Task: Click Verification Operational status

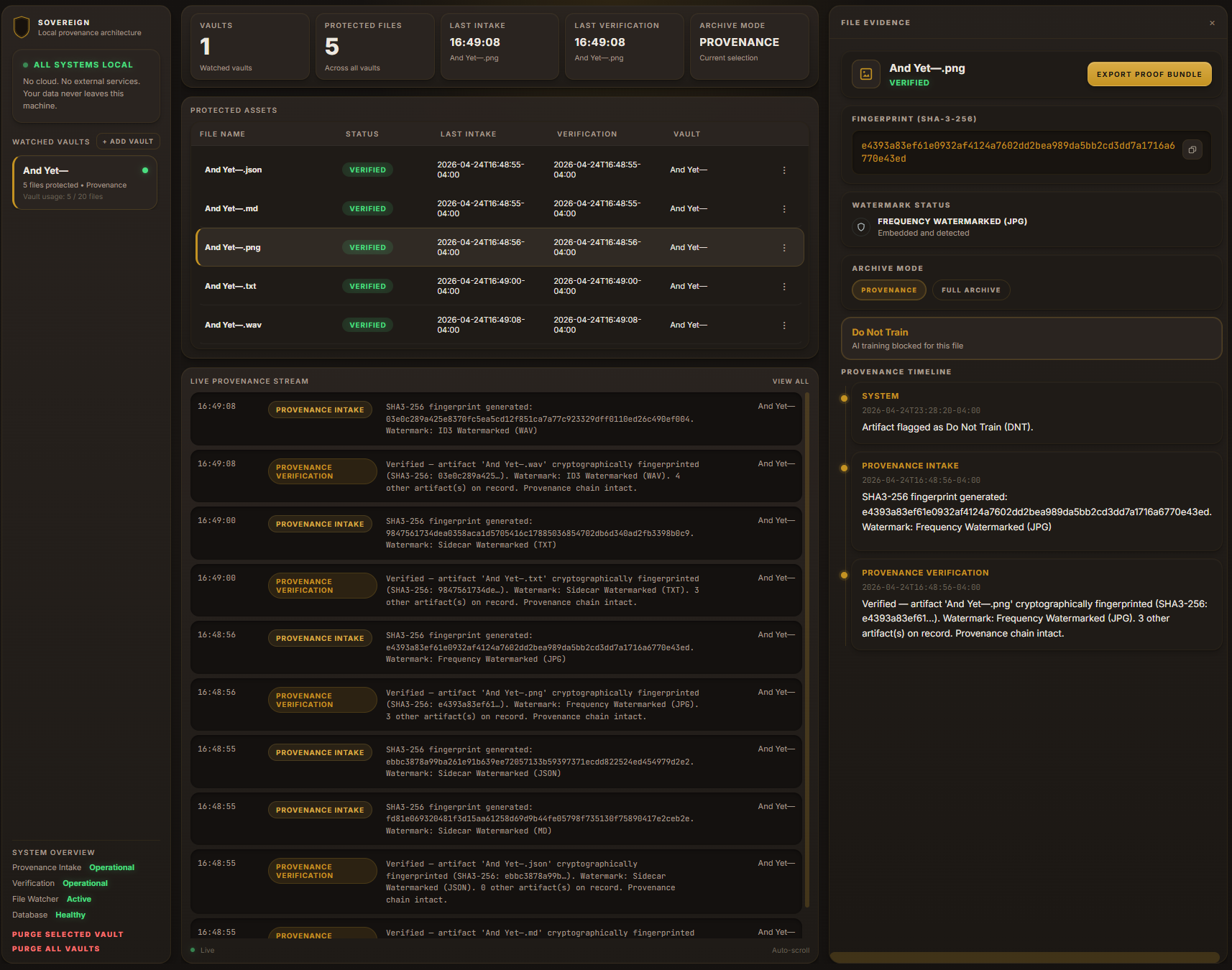Action: 60,884
